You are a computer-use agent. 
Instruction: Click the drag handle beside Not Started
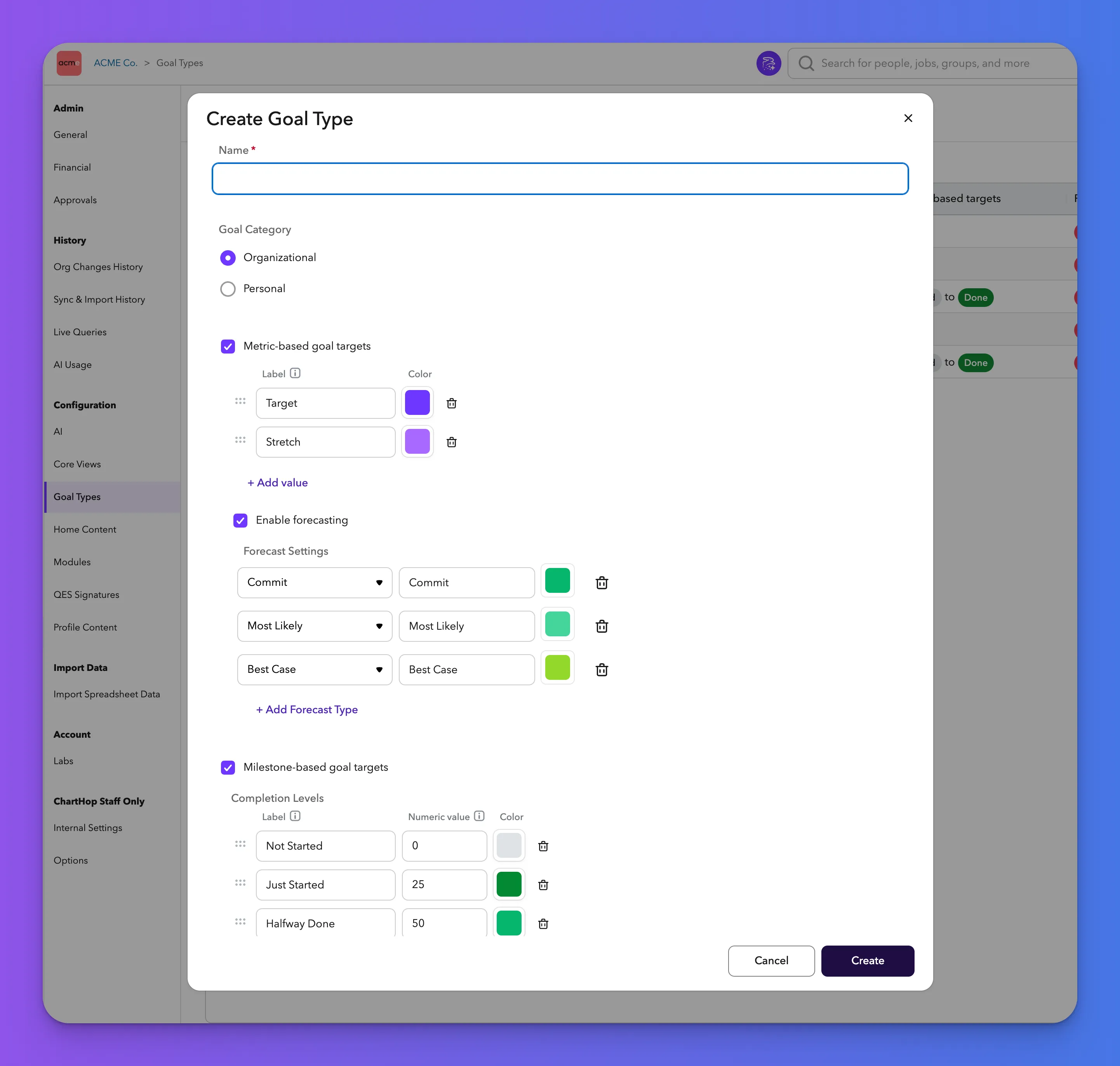tap(240, 844)
